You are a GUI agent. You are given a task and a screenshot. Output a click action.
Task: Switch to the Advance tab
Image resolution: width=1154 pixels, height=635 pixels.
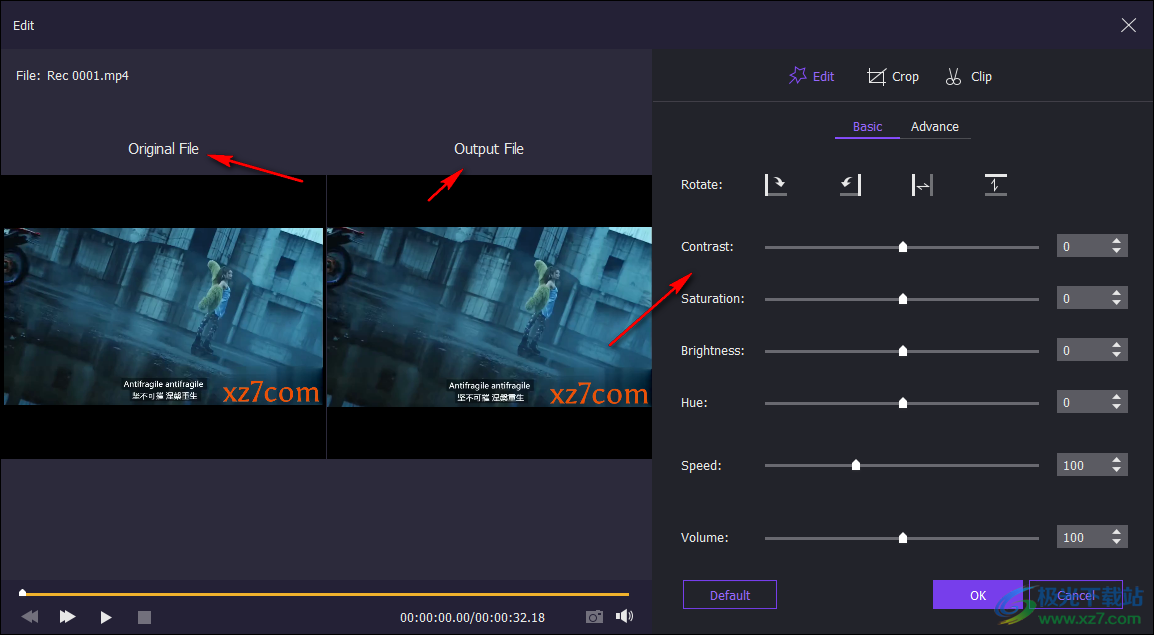coord(935,127)
